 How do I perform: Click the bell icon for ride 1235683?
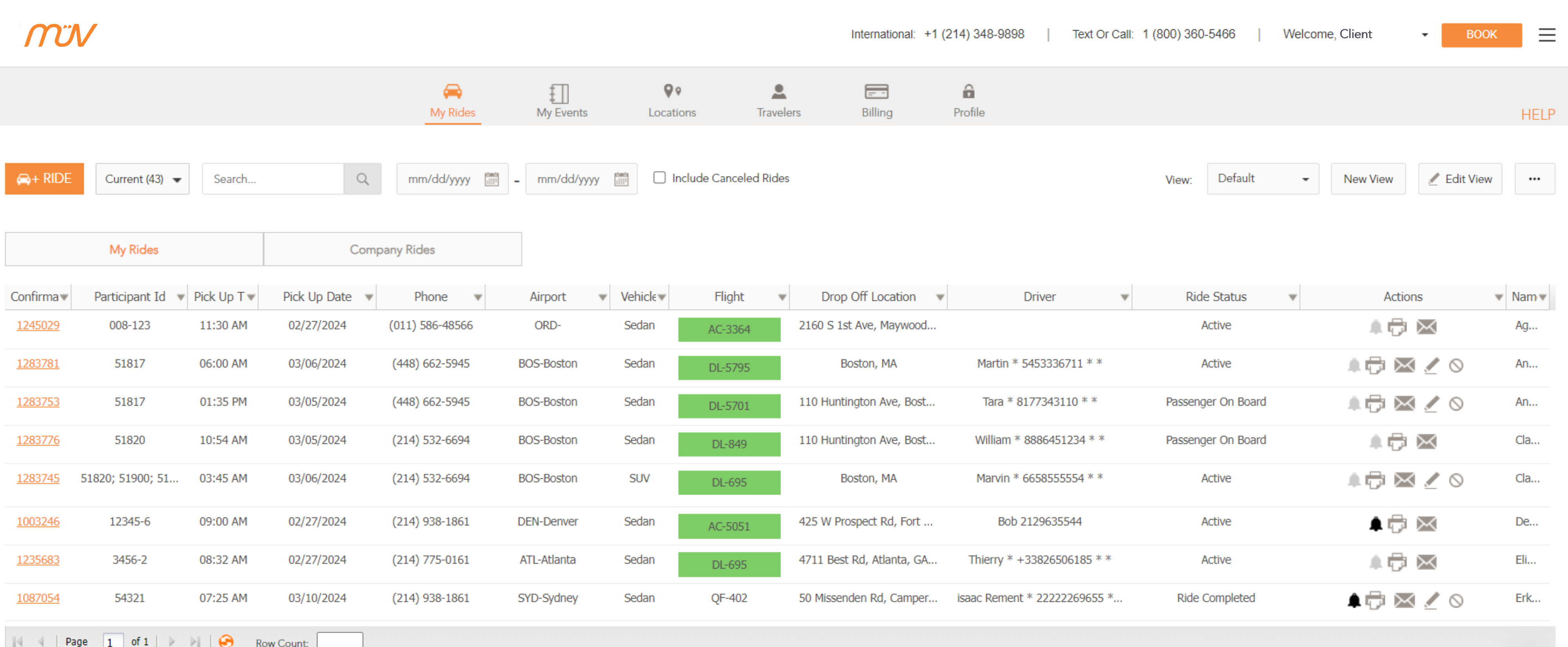click(x=1375, y=562)
